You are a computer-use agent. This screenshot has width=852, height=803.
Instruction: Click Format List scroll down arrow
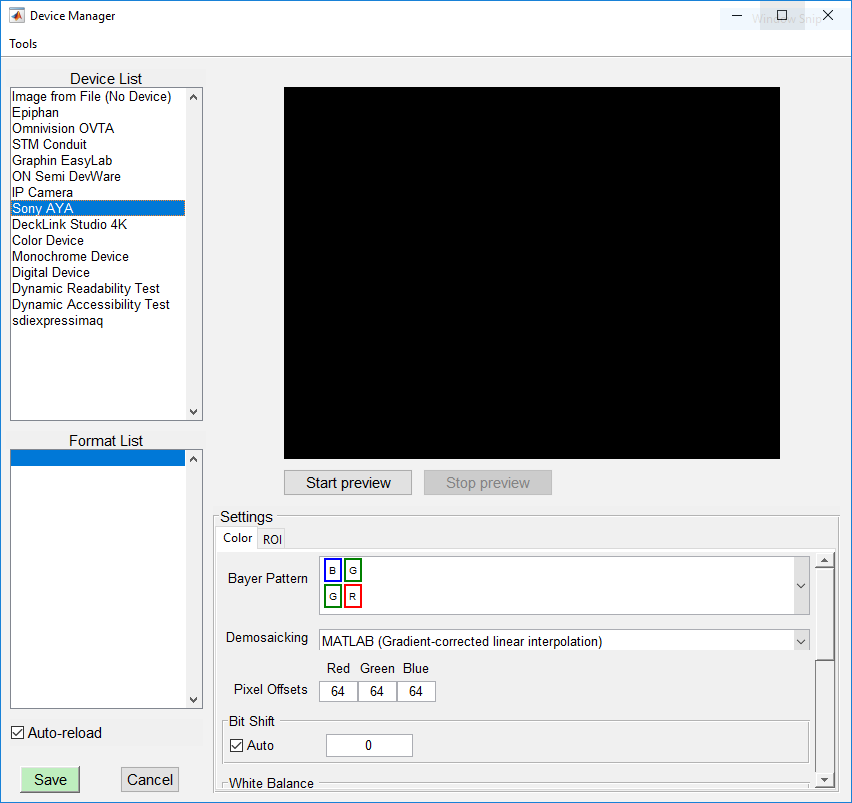193,700
